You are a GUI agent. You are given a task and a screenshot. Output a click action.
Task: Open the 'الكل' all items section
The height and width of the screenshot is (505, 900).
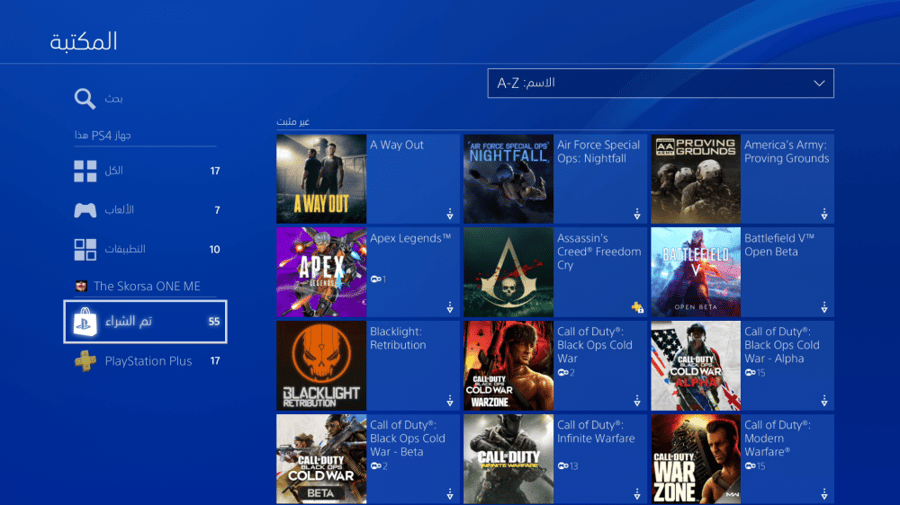pos(145,171)
